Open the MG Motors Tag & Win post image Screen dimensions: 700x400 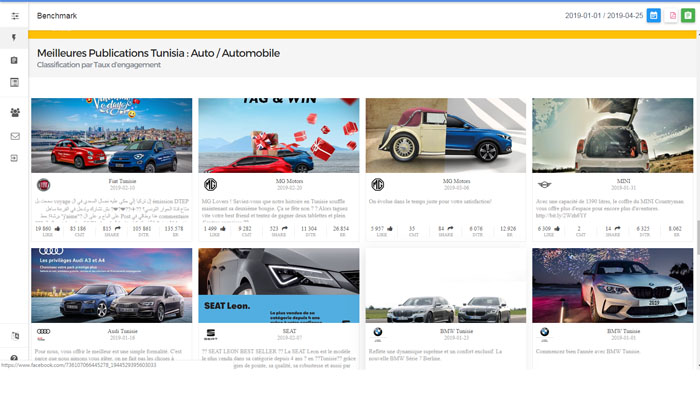pyautogui.click(x=279, y=135)
